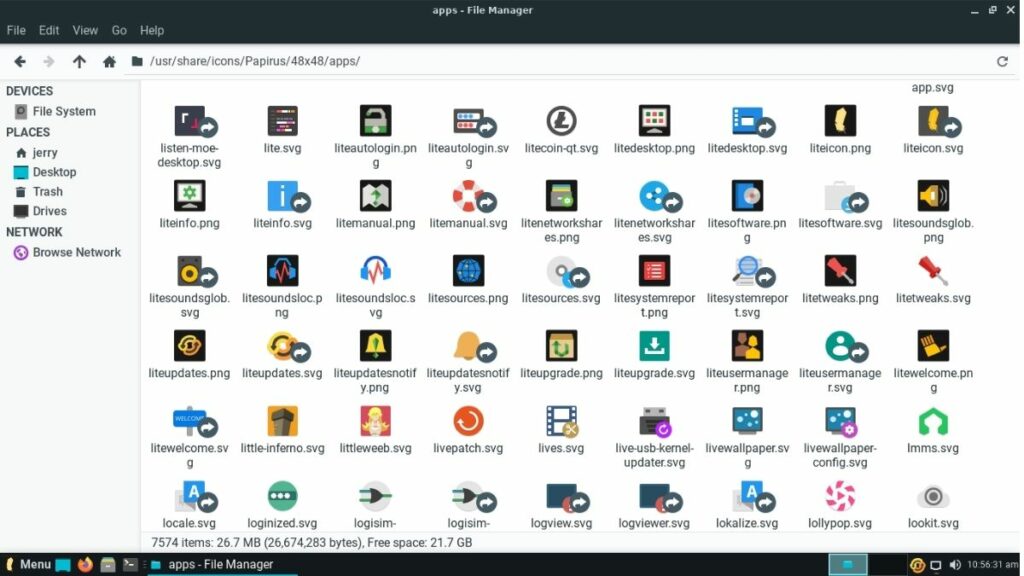
Task: Open Trash from the sidebar
Action: tap(47, 191)
